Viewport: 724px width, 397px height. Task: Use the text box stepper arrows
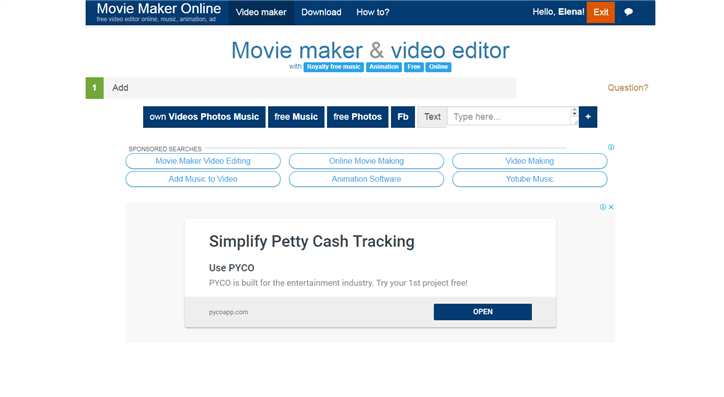[x=574, y=112]
